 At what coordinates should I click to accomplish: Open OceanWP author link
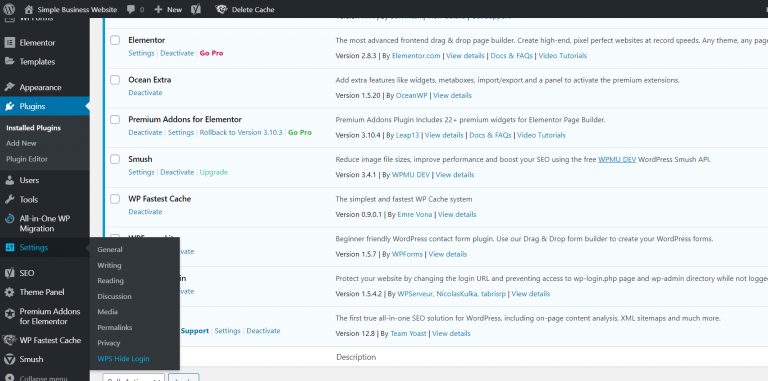click(411, 95)
